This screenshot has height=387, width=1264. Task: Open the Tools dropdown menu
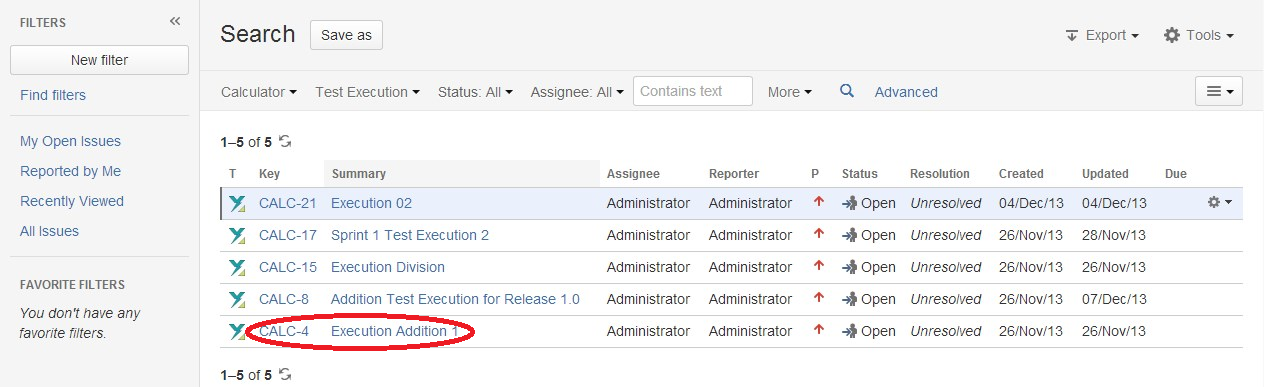pos(1199,35)
